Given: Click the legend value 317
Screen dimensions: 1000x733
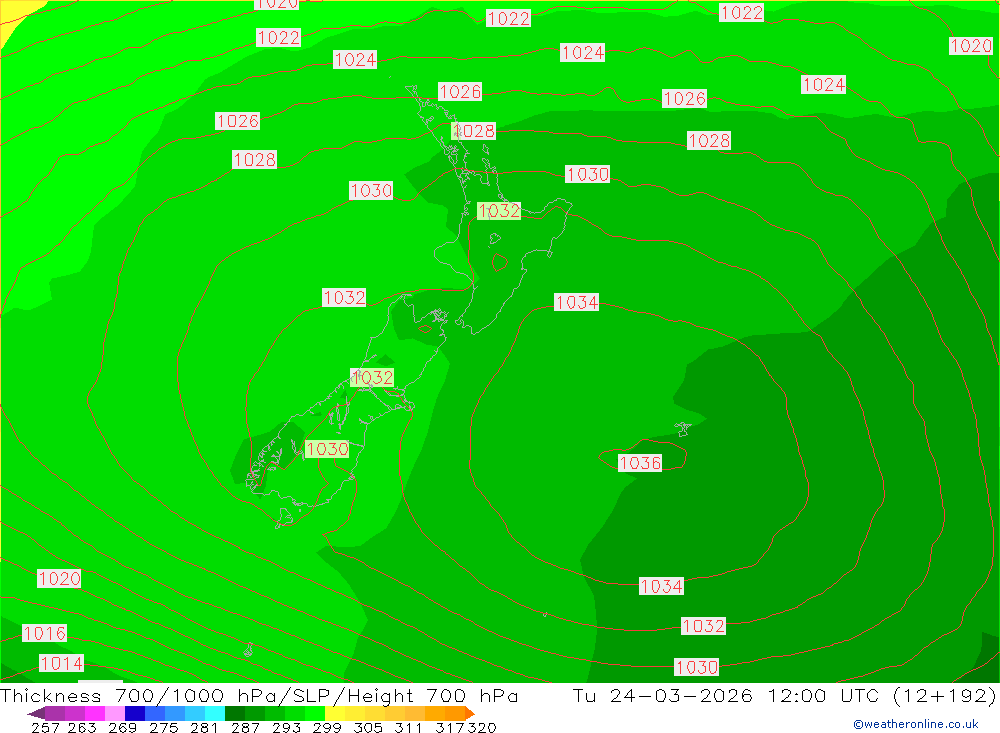Looking at the screenshot, I should point(450,727).
